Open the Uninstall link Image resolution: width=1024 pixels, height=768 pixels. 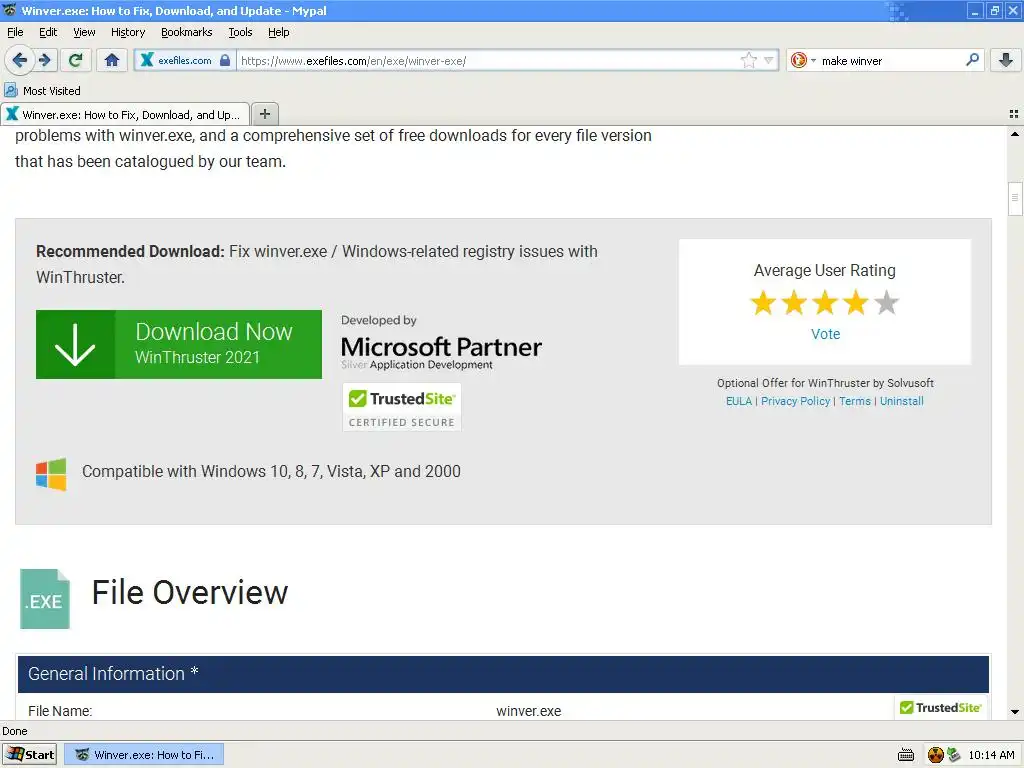tap(901, 401)
